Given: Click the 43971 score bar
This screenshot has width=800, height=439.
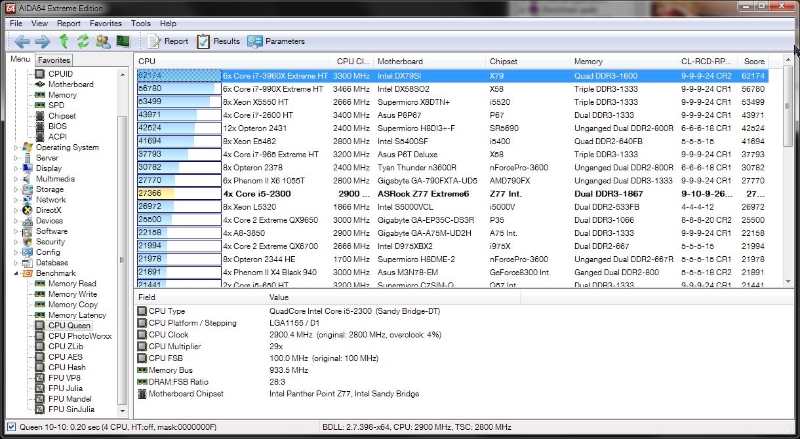Looking at the screenshot, I should 179,115.
